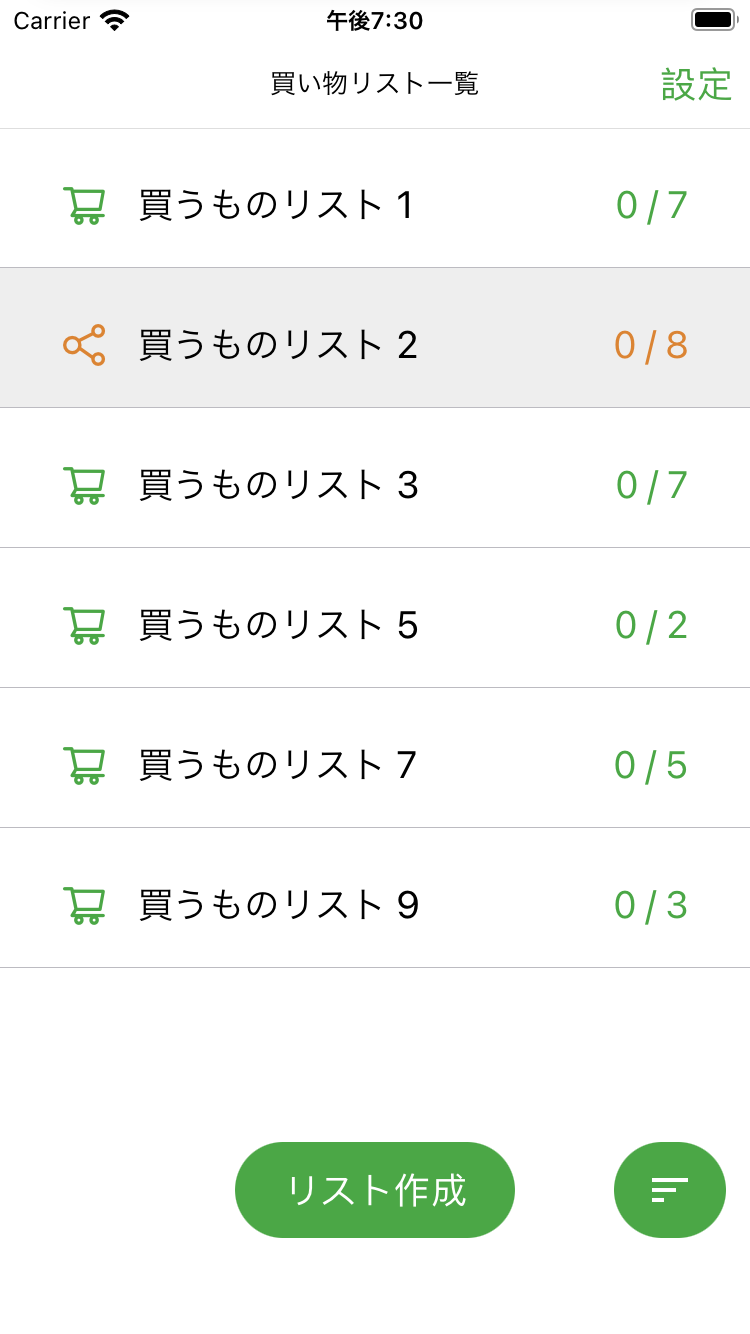Tap the 0/2 item count
This screenshot has width=750, height=1334.
point(651,625)
